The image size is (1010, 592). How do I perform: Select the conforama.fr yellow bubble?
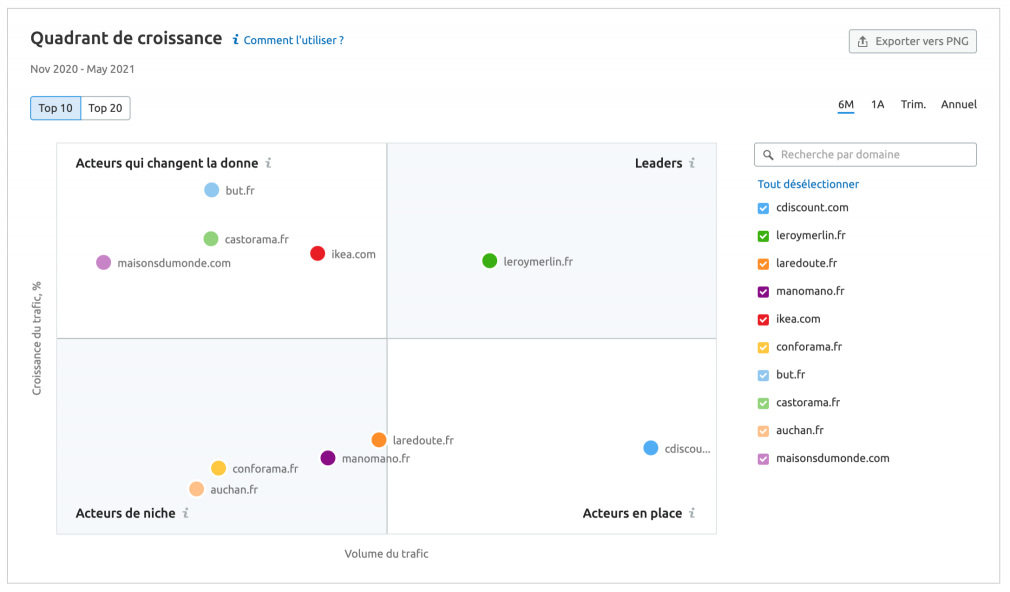point(218,468)
